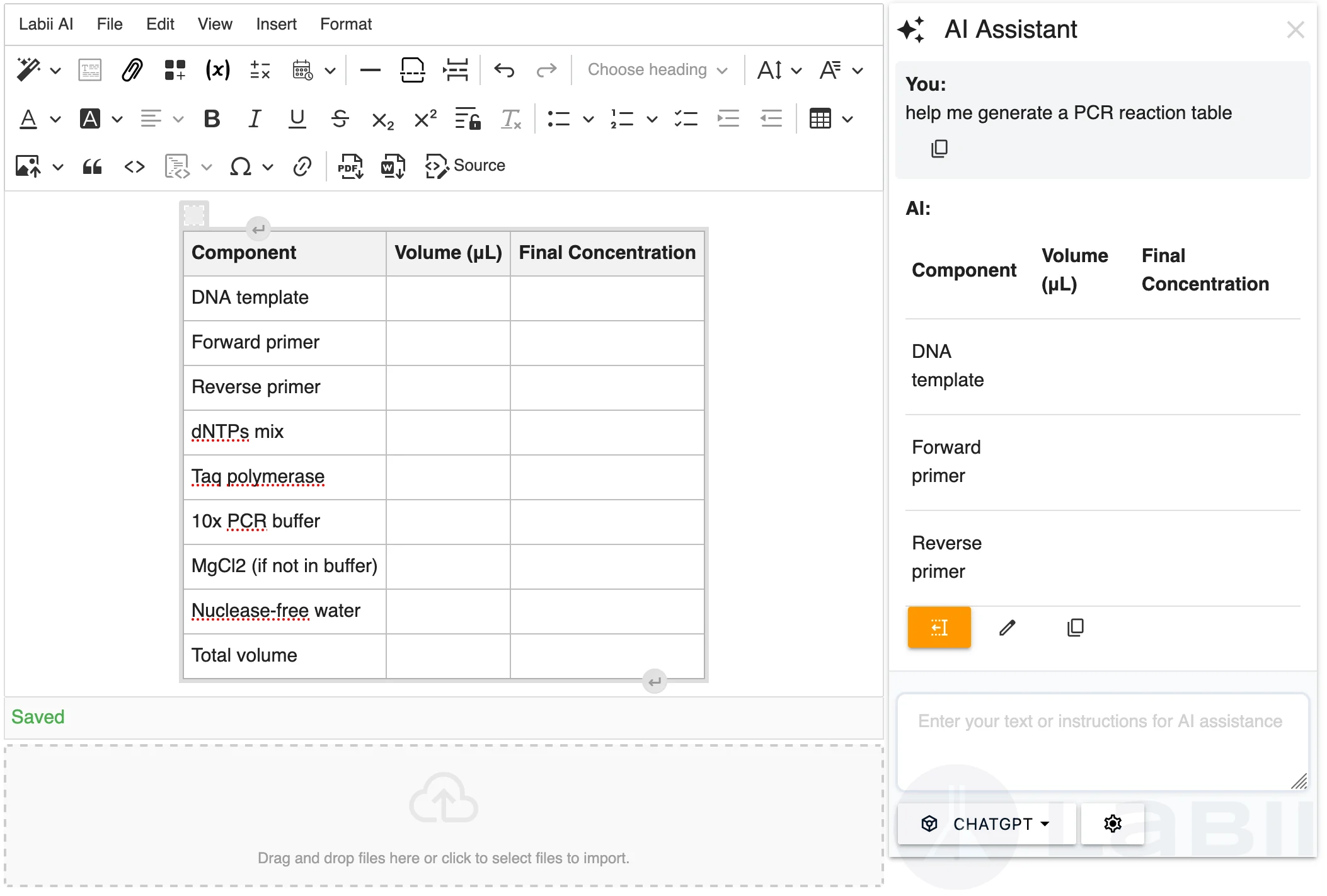Toggle strikethrough formatting
1327x896 pixels.
(x=340, y=118)
